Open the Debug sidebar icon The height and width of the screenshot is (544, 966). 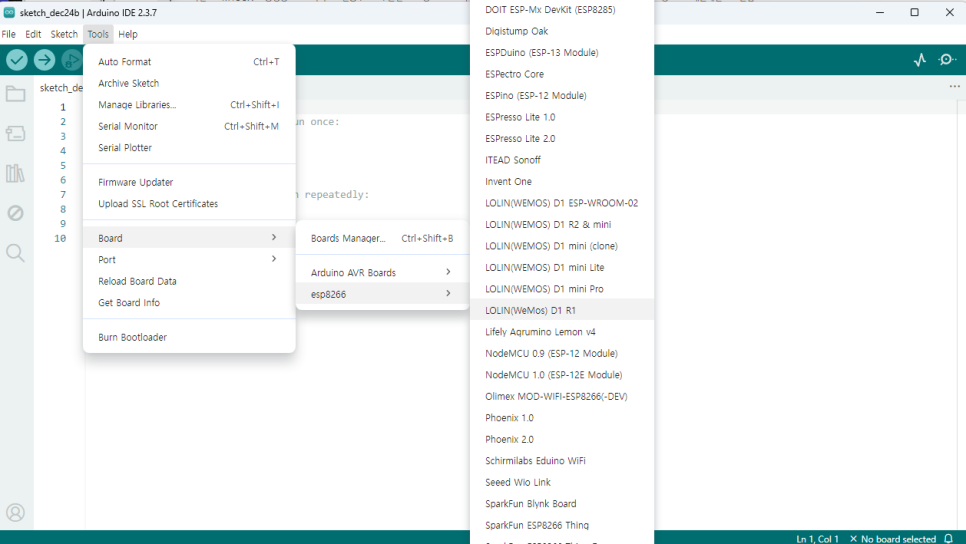point(15,213)
